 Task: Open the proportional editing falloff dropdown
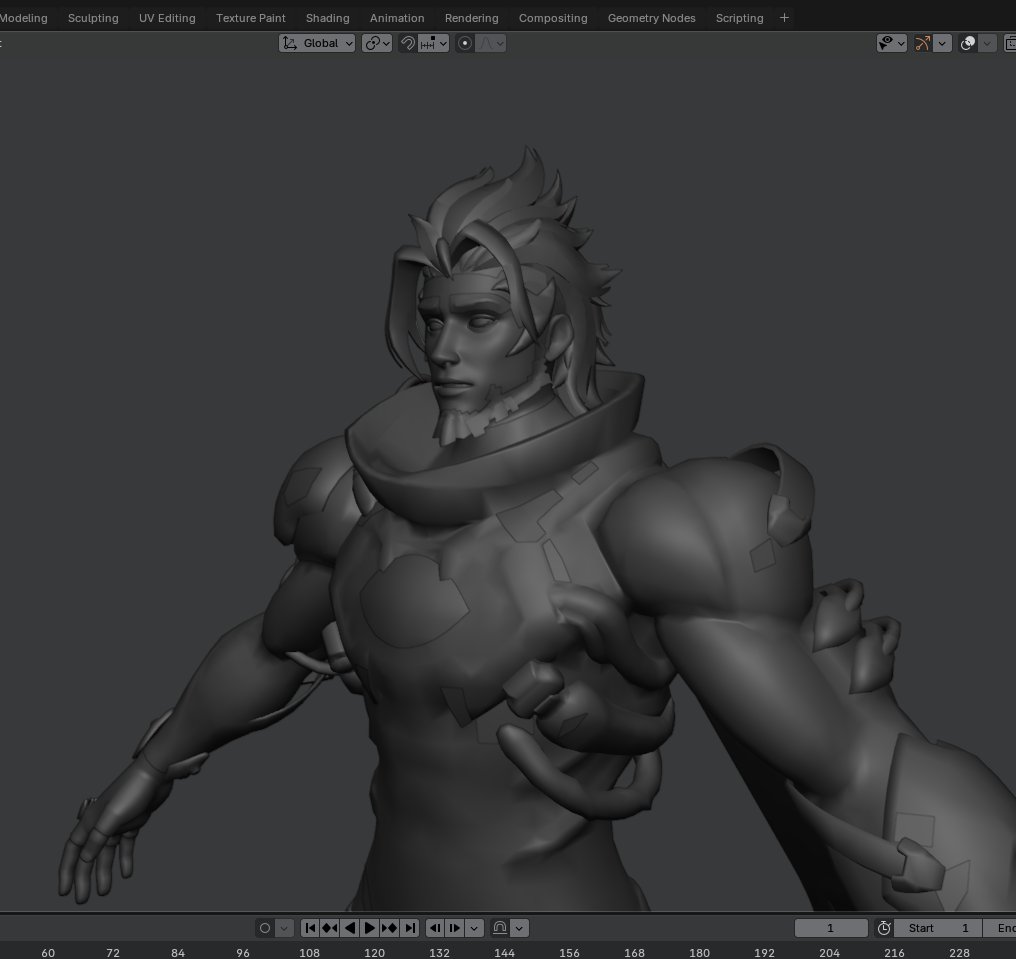pyautogui.click(x=491, y=43)
